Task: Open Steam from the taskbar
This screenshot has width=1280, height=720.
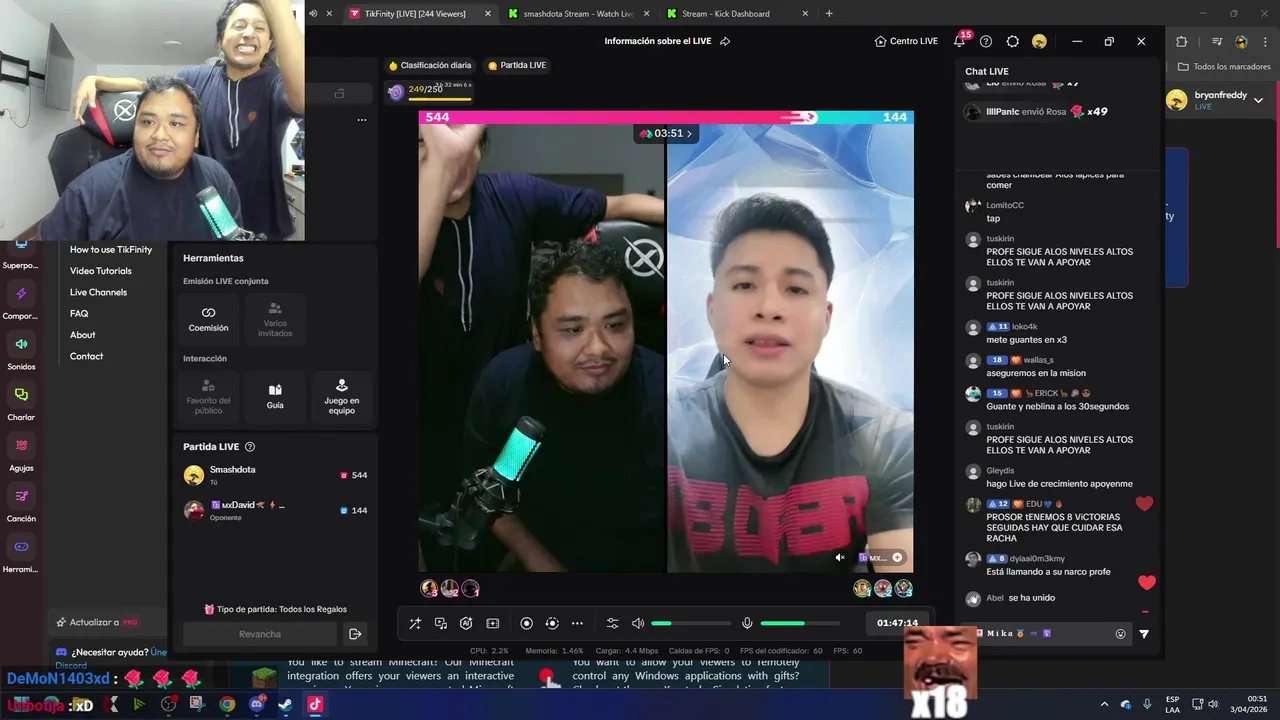Action: [285, 704]
